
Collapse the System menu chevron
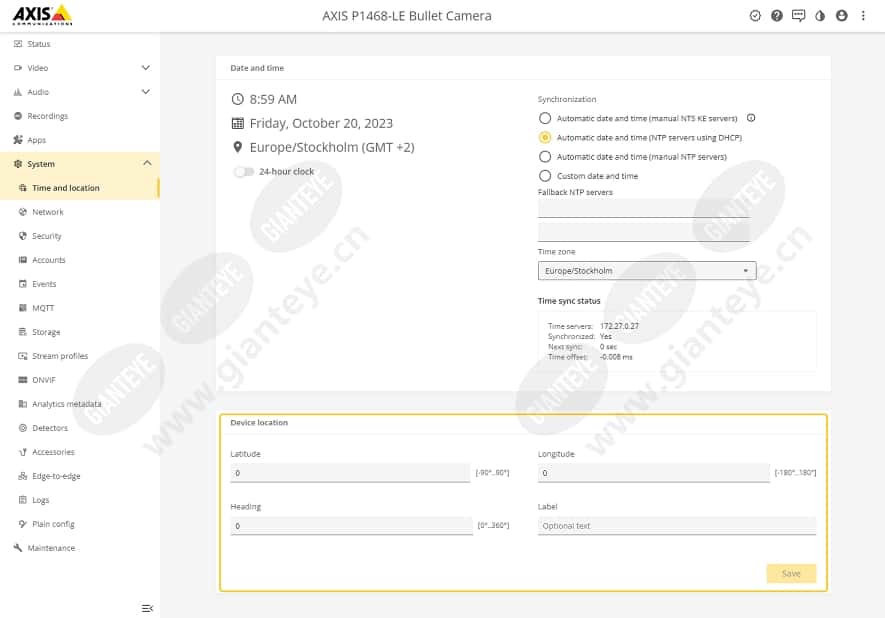(147, 163)
